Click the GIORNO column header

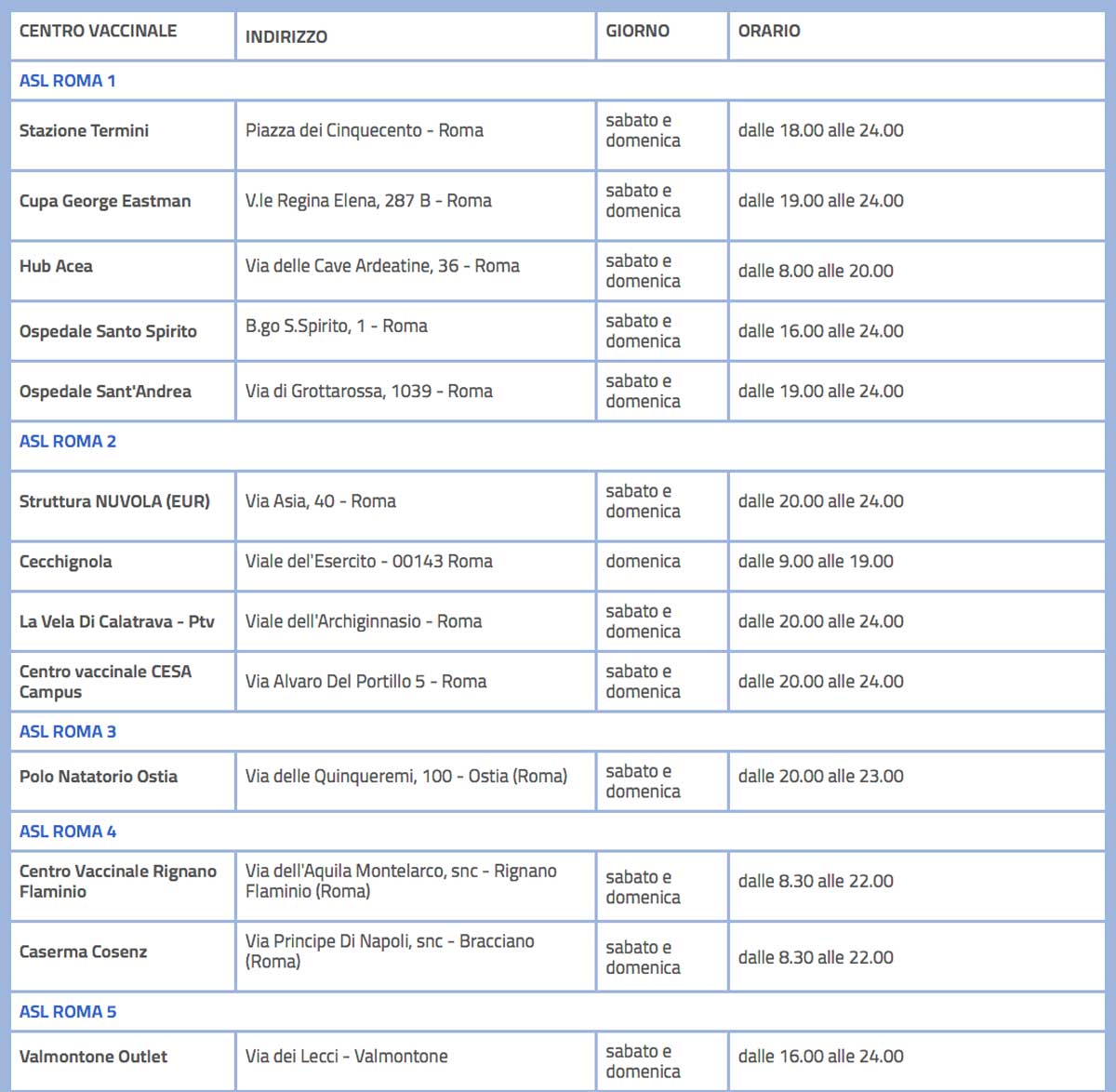[x=638, y=31]
